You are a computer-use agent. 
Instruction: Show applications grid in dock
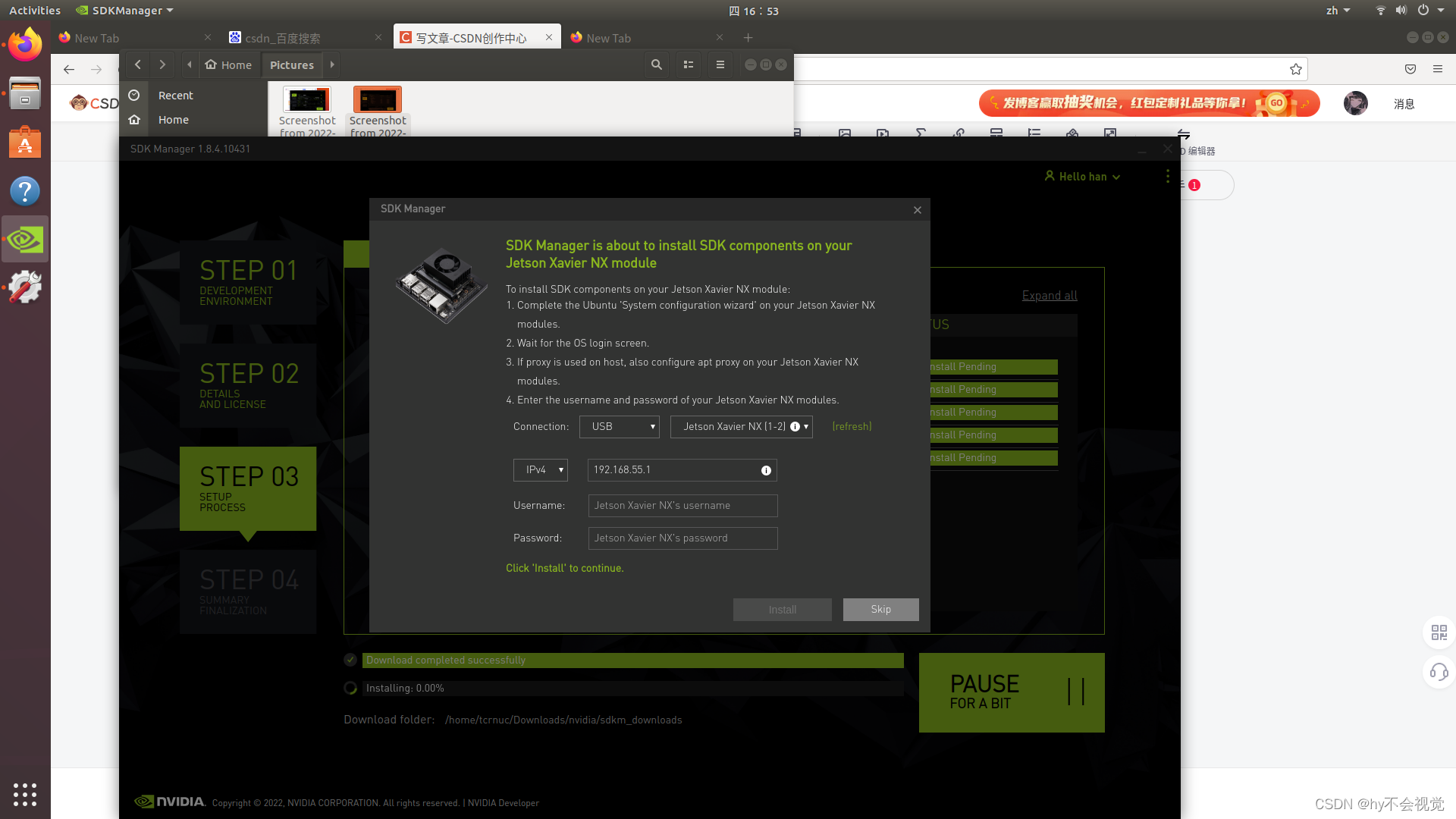(25, 794)
